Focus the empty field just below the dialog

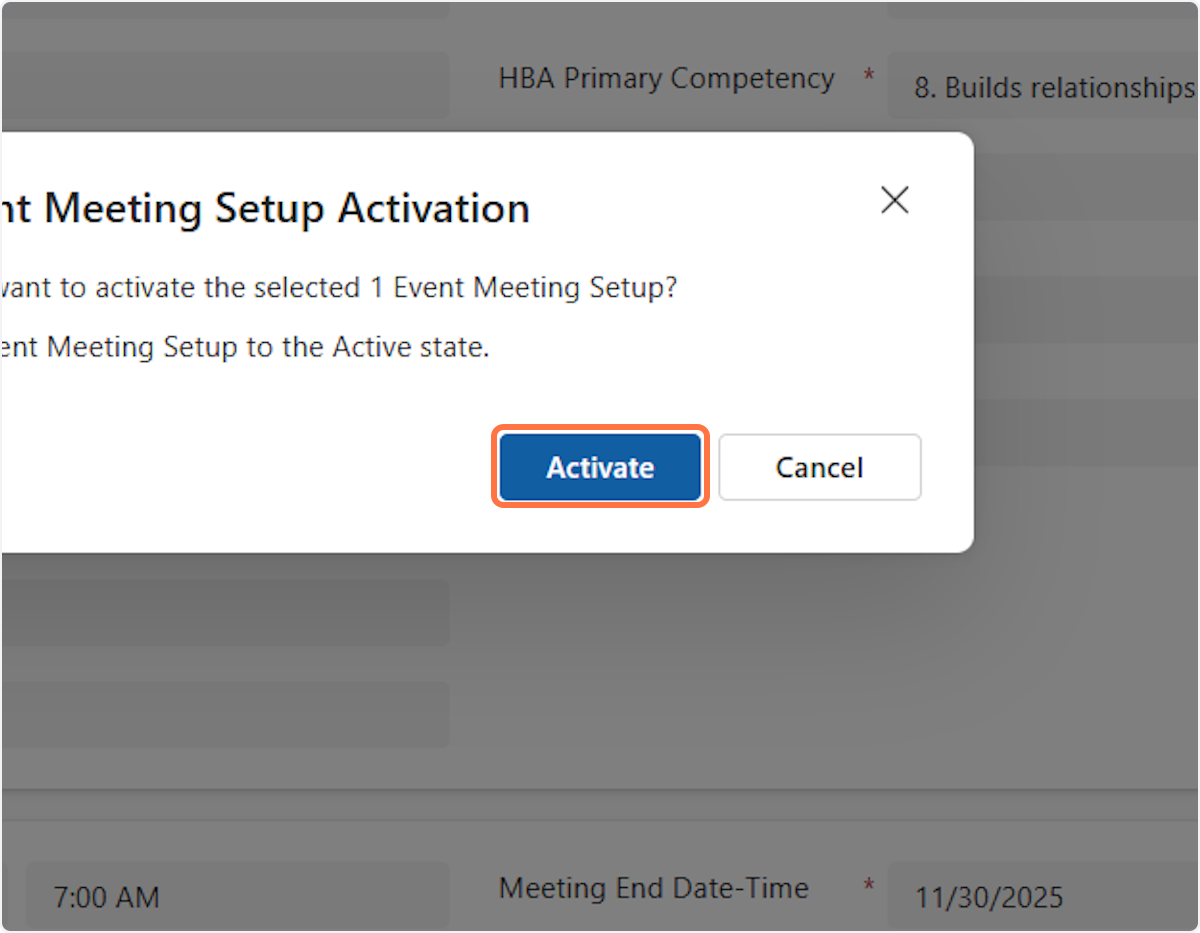[x=225, y=613]
